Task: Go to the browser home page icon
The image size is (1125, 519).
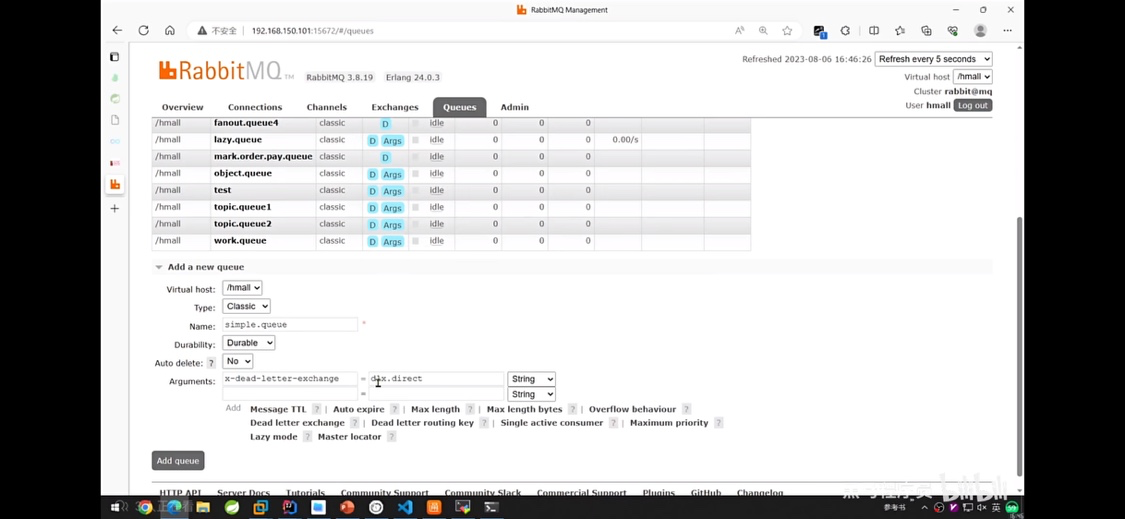Action: tap(170, 31)
